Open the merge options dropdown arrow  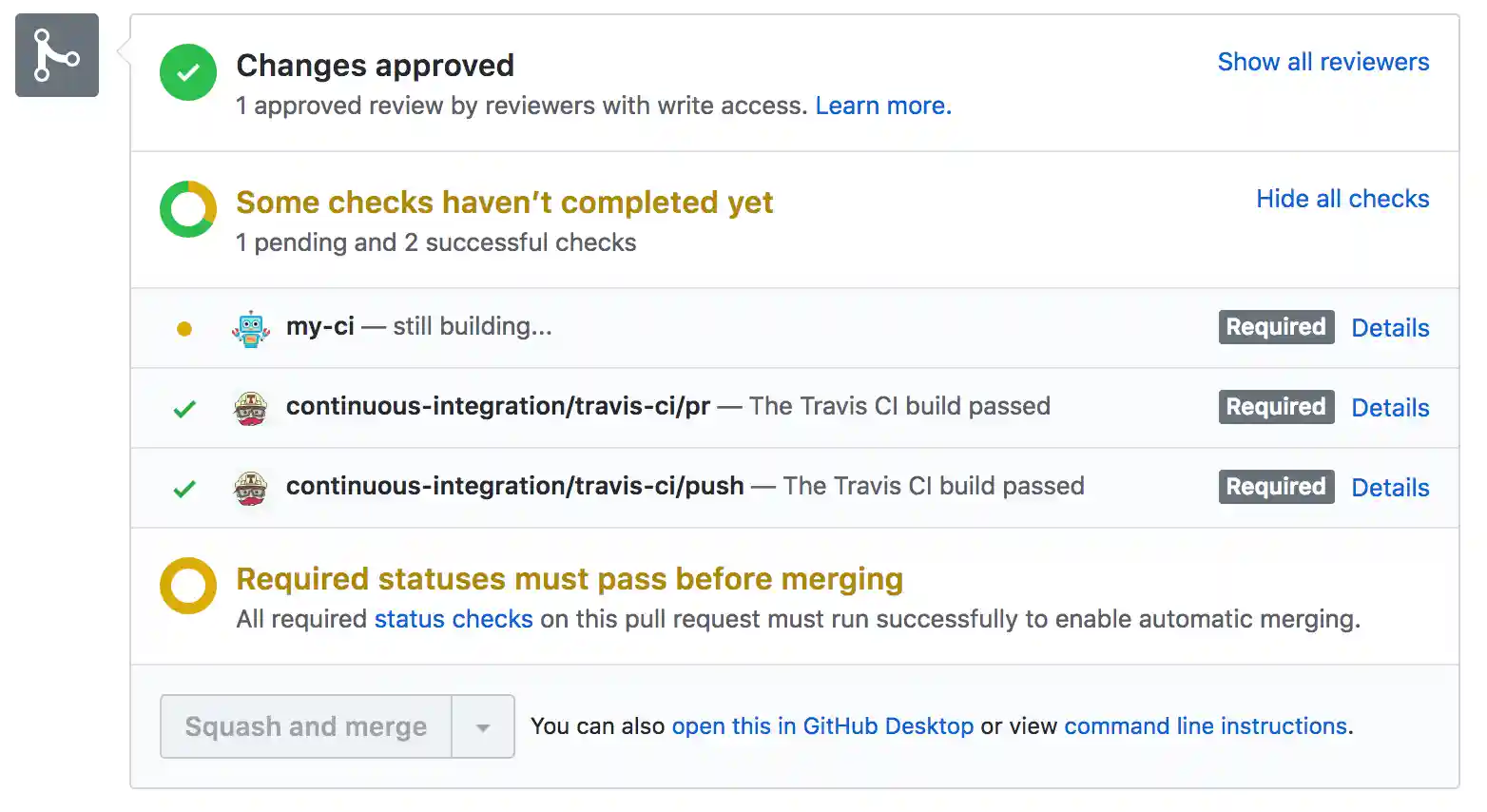point(483,726)
